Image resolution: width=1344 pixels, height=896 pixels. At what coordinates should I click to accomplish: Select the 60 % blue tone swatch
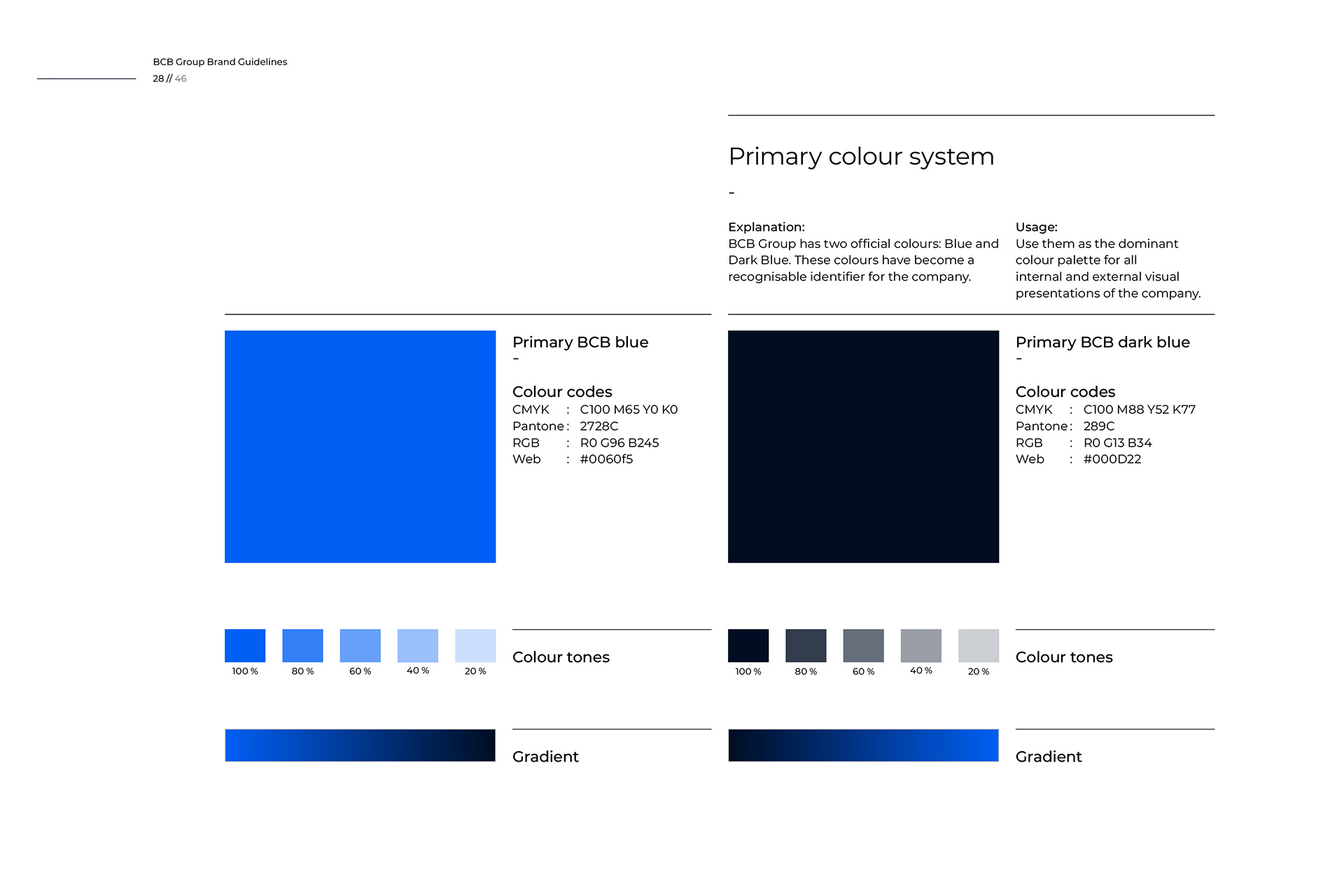[x=360, y=645]
